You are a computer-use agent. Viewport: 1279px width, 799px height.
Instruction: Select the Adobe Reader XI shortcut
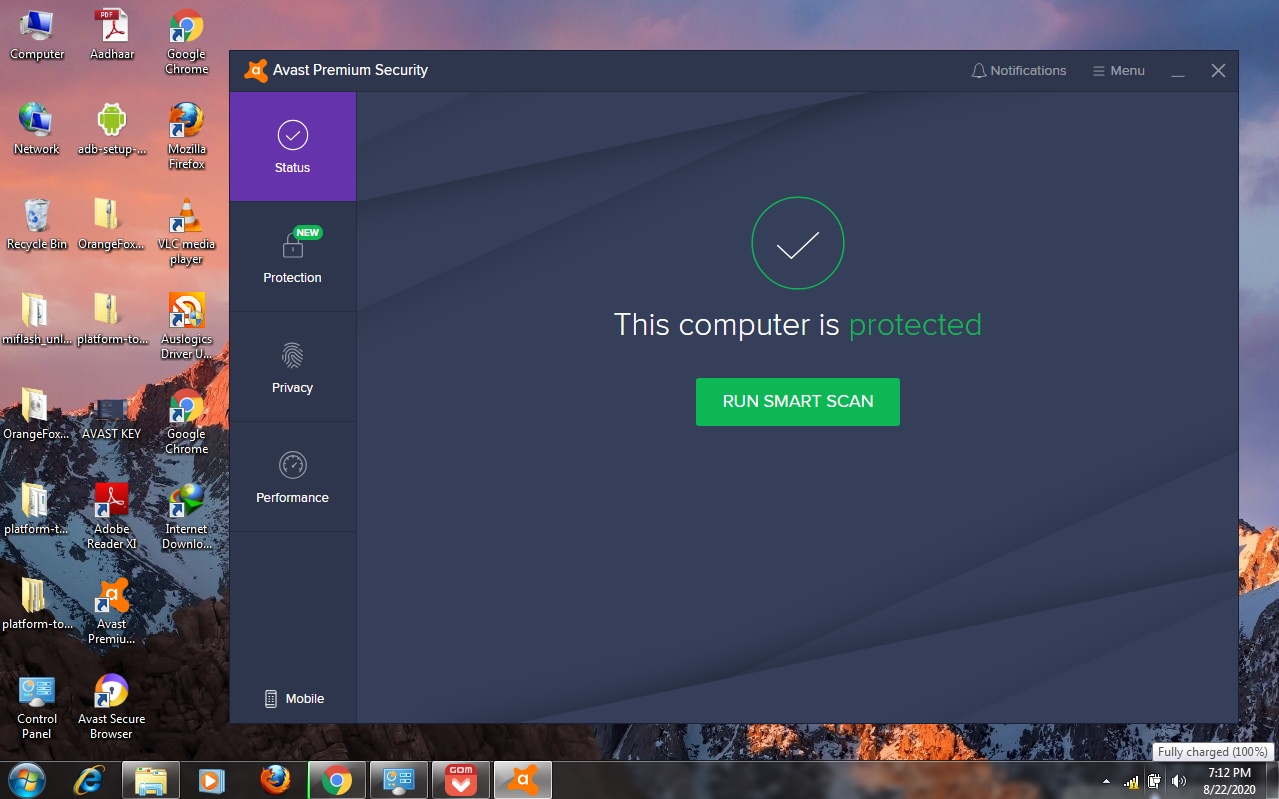coord(112,517)
